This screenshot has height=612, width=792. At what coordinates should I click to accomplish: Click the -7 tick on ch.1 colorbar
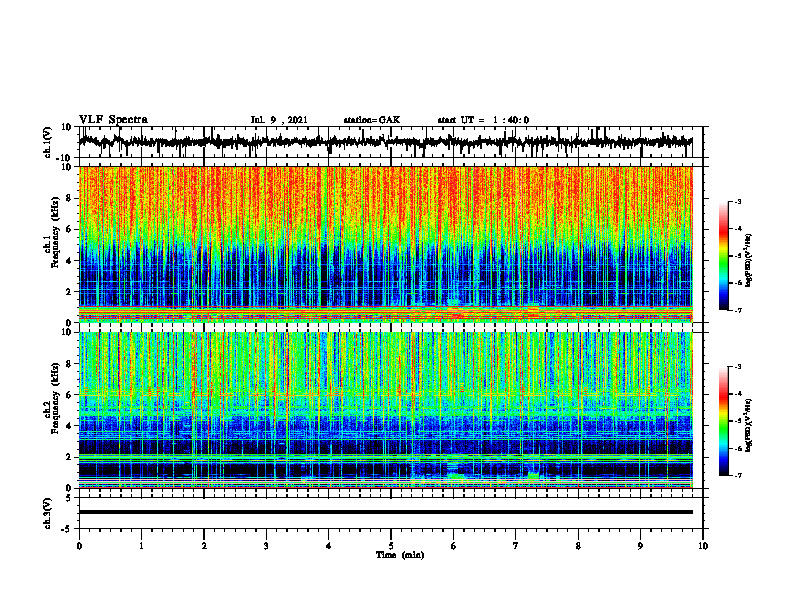737,310
